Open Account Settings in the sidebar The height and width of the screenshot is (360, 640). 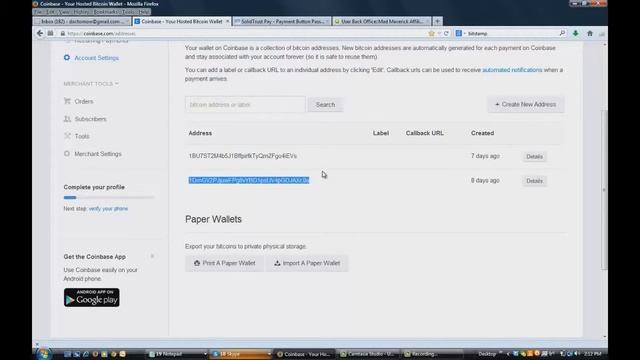pyautogui.click(x=96, y=58)
